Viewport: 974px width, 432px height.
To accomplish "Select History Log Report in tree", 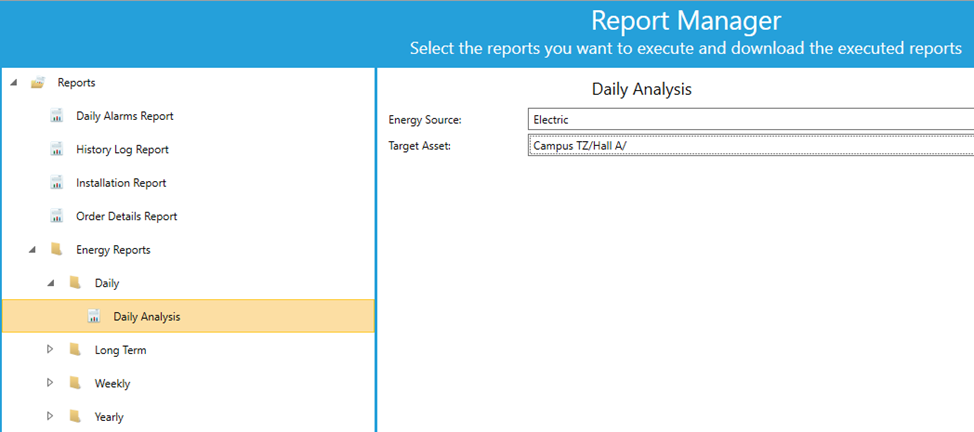I will (x=122, y=149).
